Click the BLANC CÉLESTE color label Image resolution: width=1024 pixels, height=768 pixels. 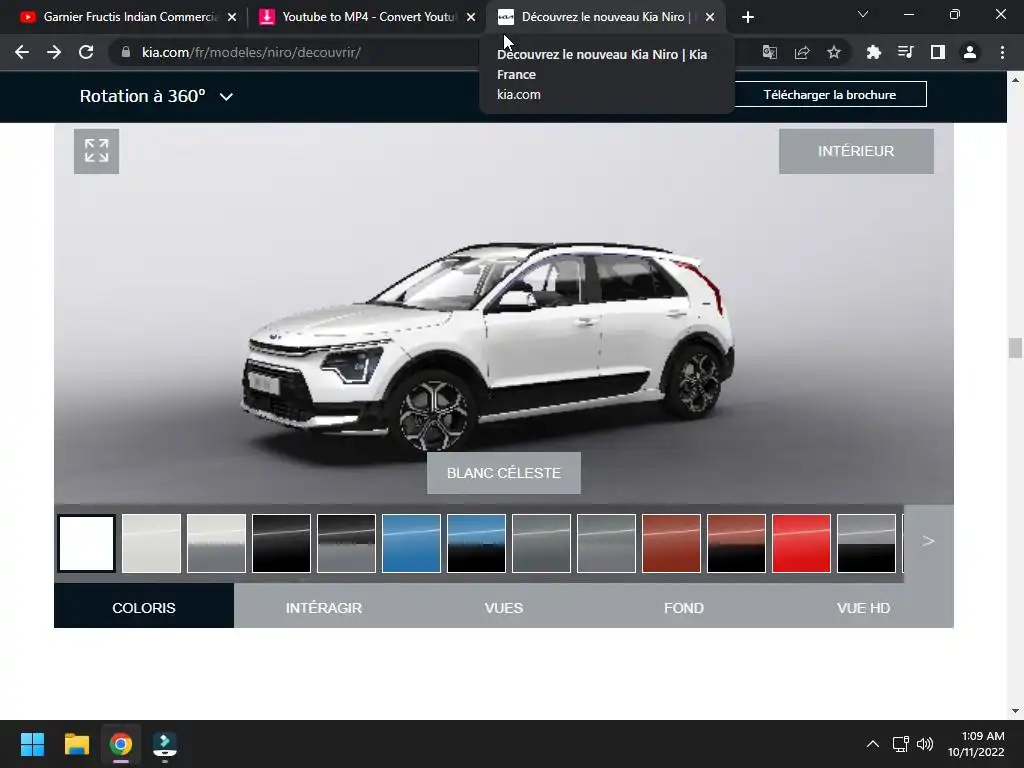click(504, 473)
